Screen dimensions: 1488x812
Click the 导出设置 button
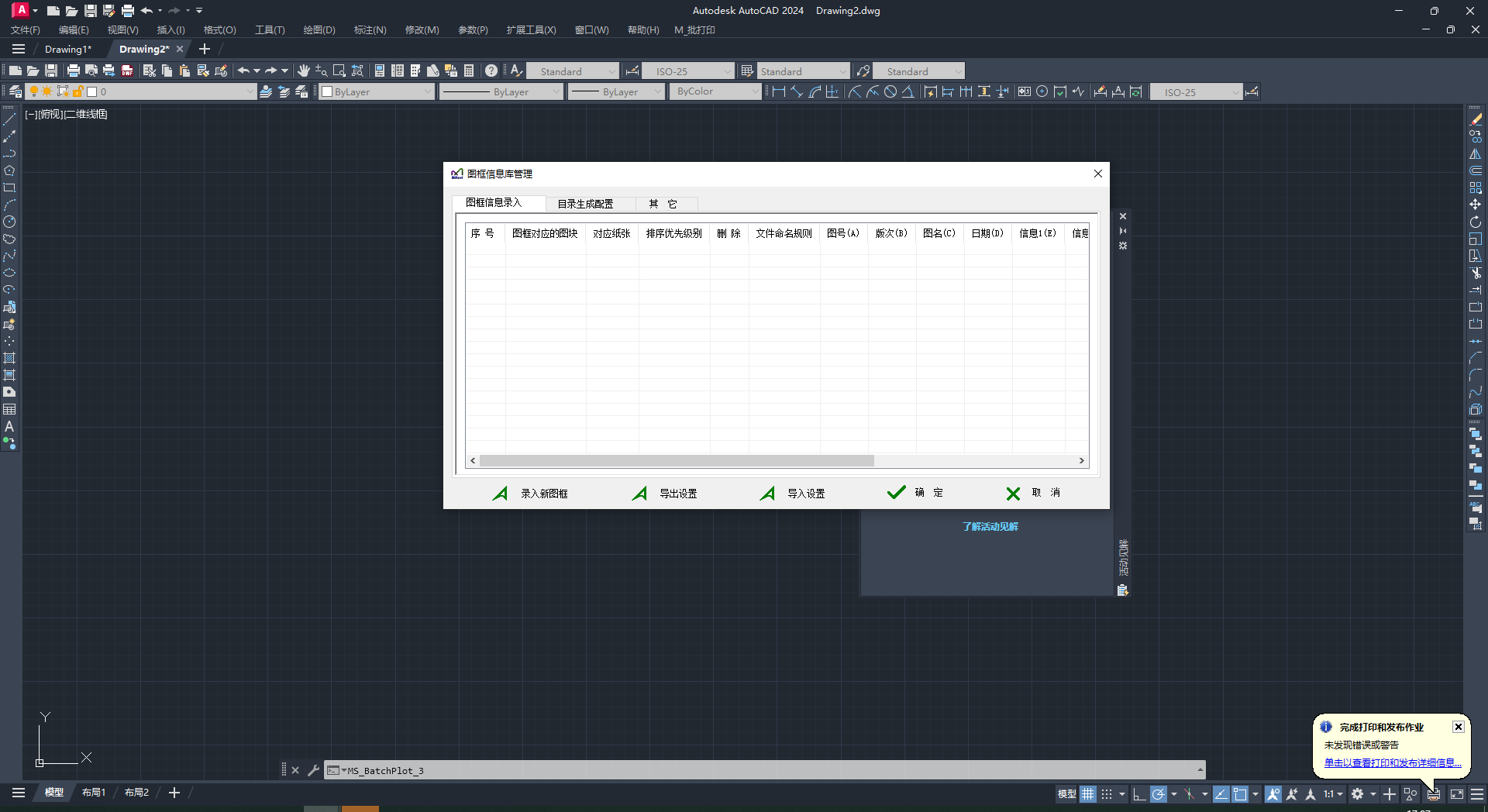(665, 493)
